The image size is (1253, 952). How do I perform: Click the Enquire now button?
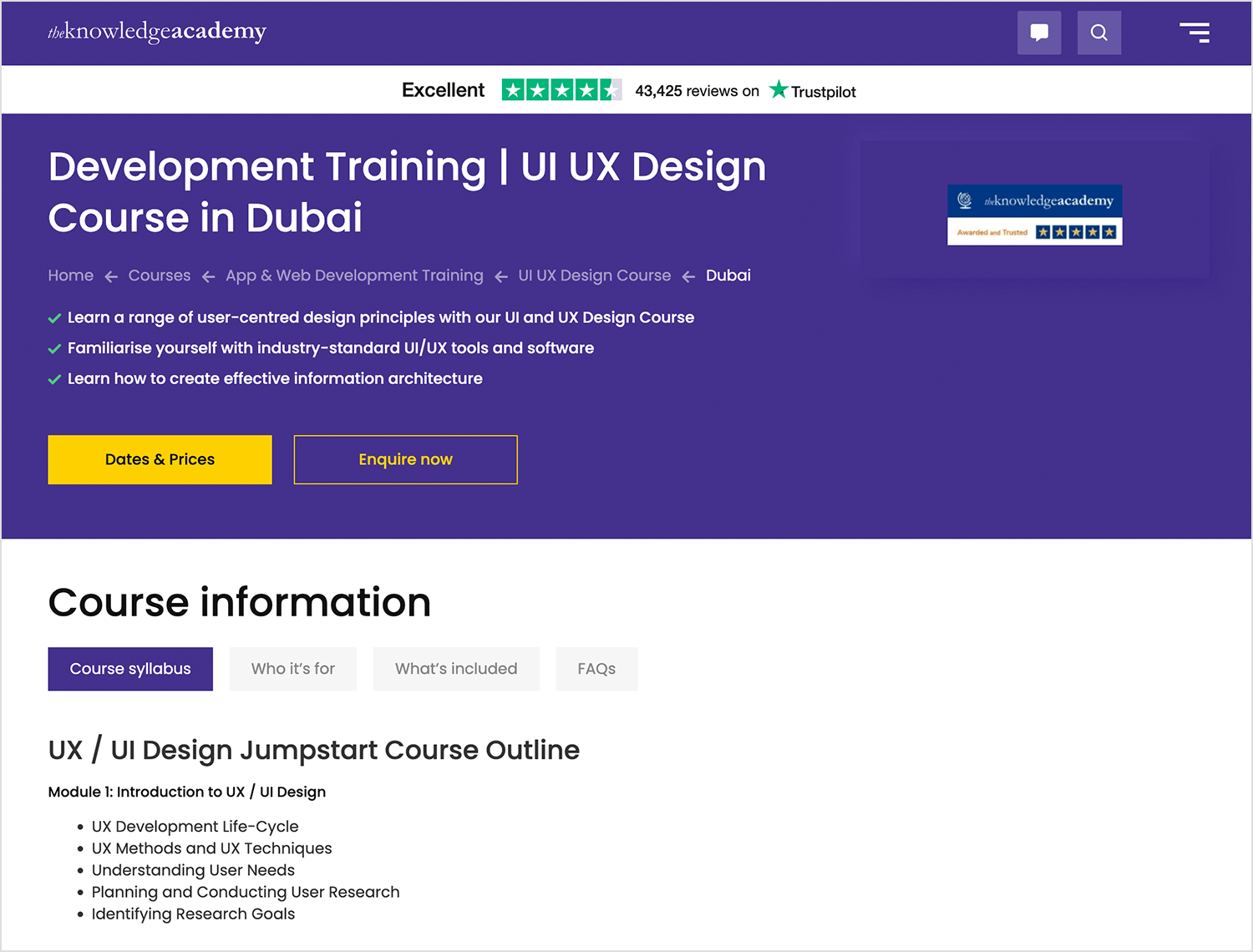(x=405, y=459)
